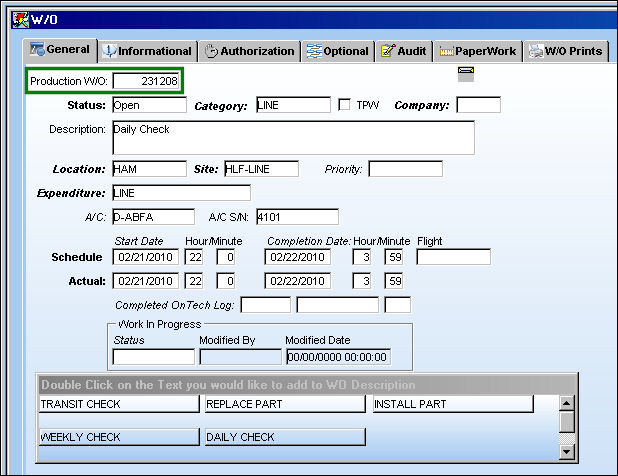Click the W/O window title icon
This screenshot has height=476, width=618.
tap(20, 19)
